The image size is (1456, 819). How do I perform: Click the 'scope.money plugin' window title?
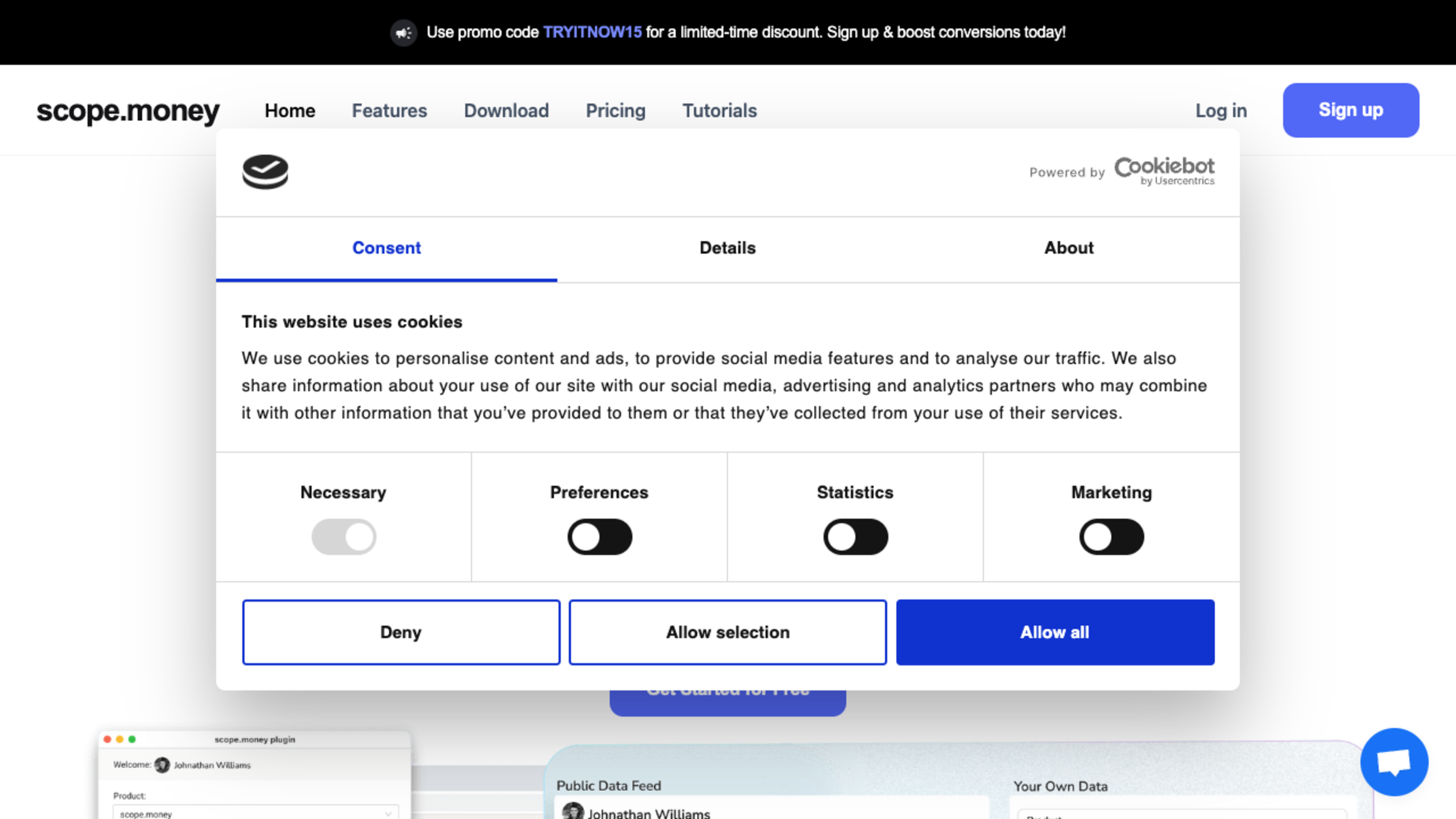[x=255, y=739]
